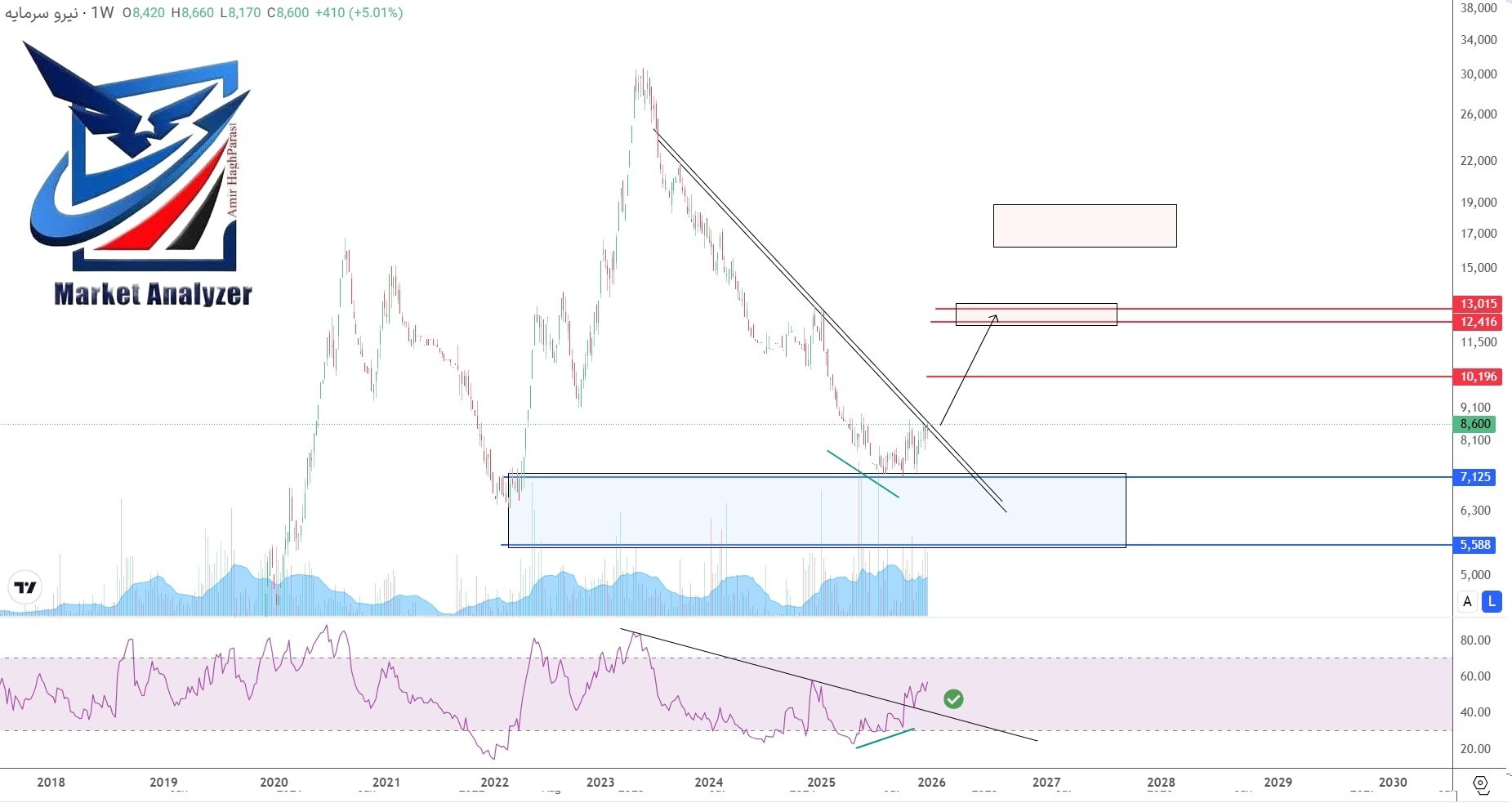The image size is (1512, 803).
Task: Click the TradingView logo icon
Action: [25, 587]
